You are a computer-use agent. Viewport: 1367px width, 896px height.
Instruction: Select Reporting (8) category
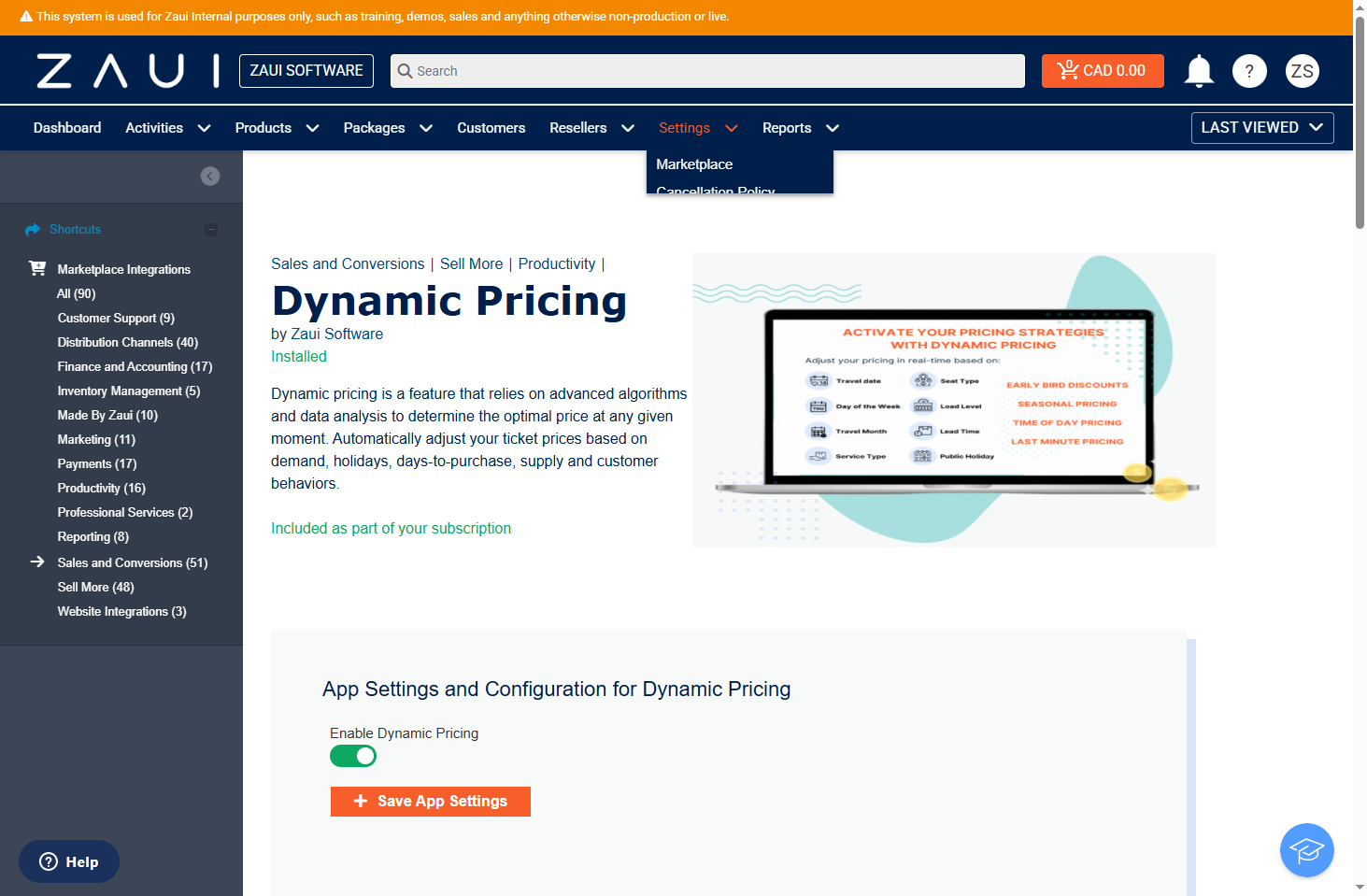(93, 536)
